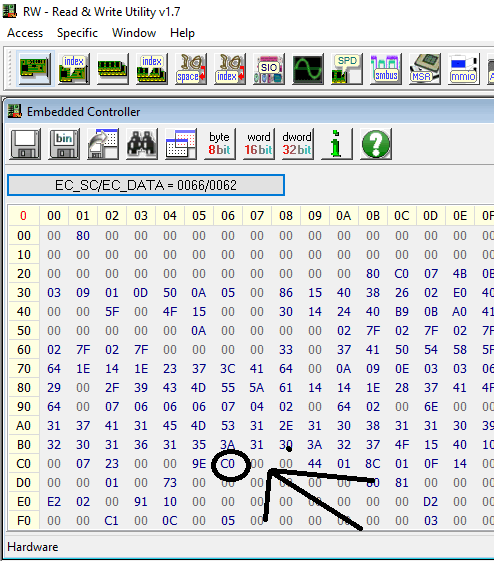
Task: Select value 5A in row 80
Action: (257, 388)
